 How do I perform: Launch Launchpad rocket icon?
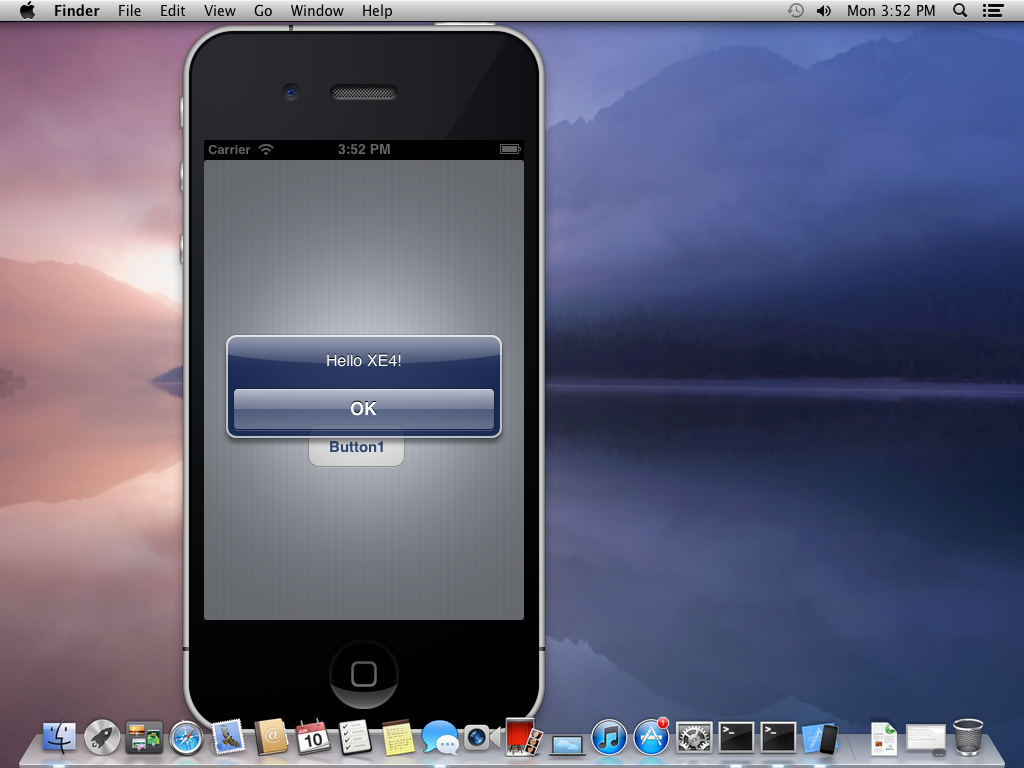click(x=102, y=738)
